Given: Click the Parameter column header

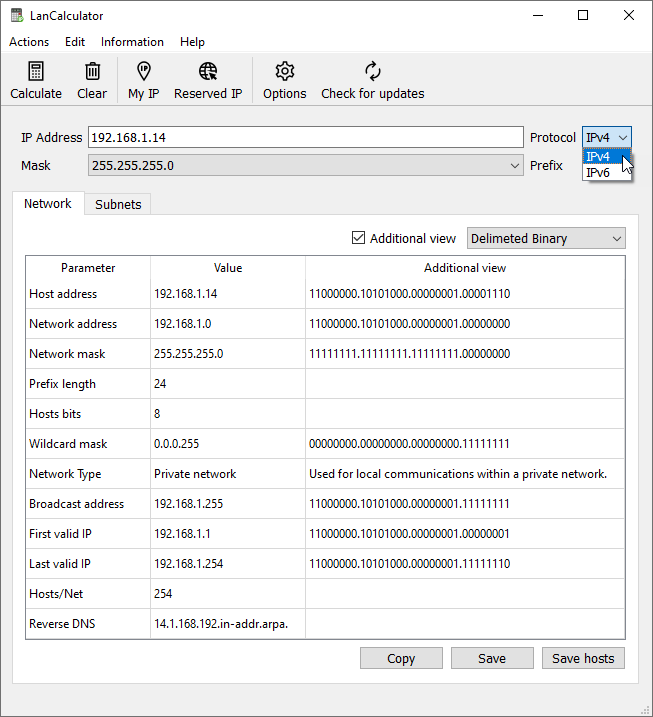Looking at the screenshot, I should 88,268.
